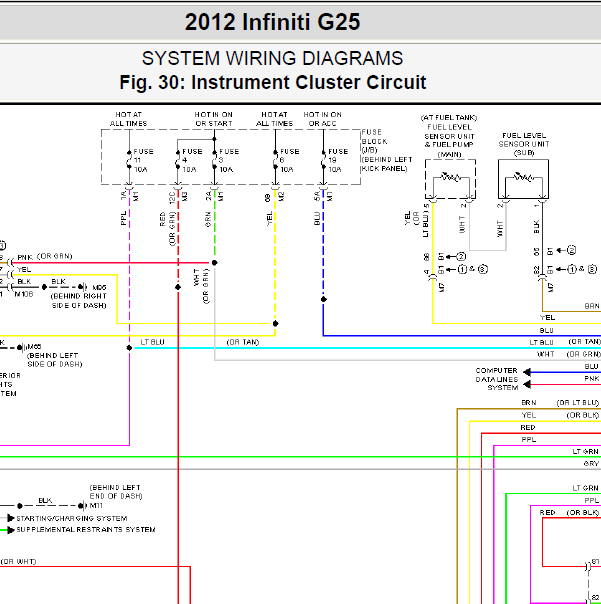Click the "M106" connector label
Viewport: 601px width, 604px height.
tap(24, 294)
